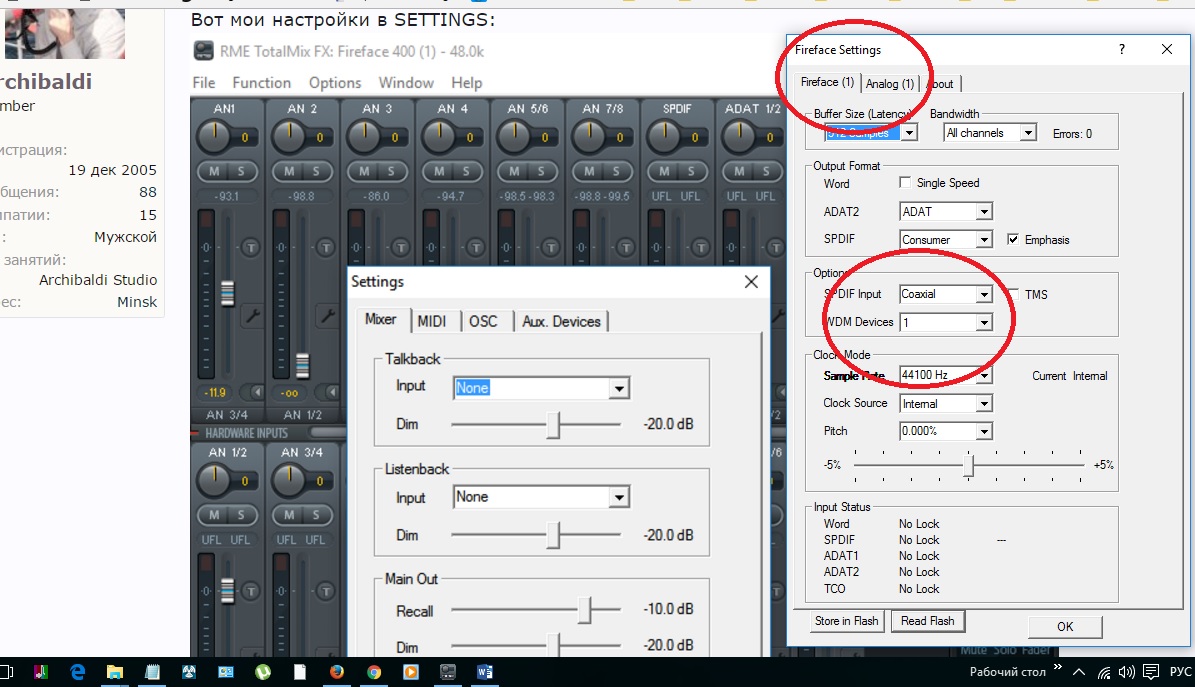Image resolution: width=1195 pixels, height=687 pixels.
Task: Toggle the trim T button on hardware input AN 1/2
Action: coord(250,591)
